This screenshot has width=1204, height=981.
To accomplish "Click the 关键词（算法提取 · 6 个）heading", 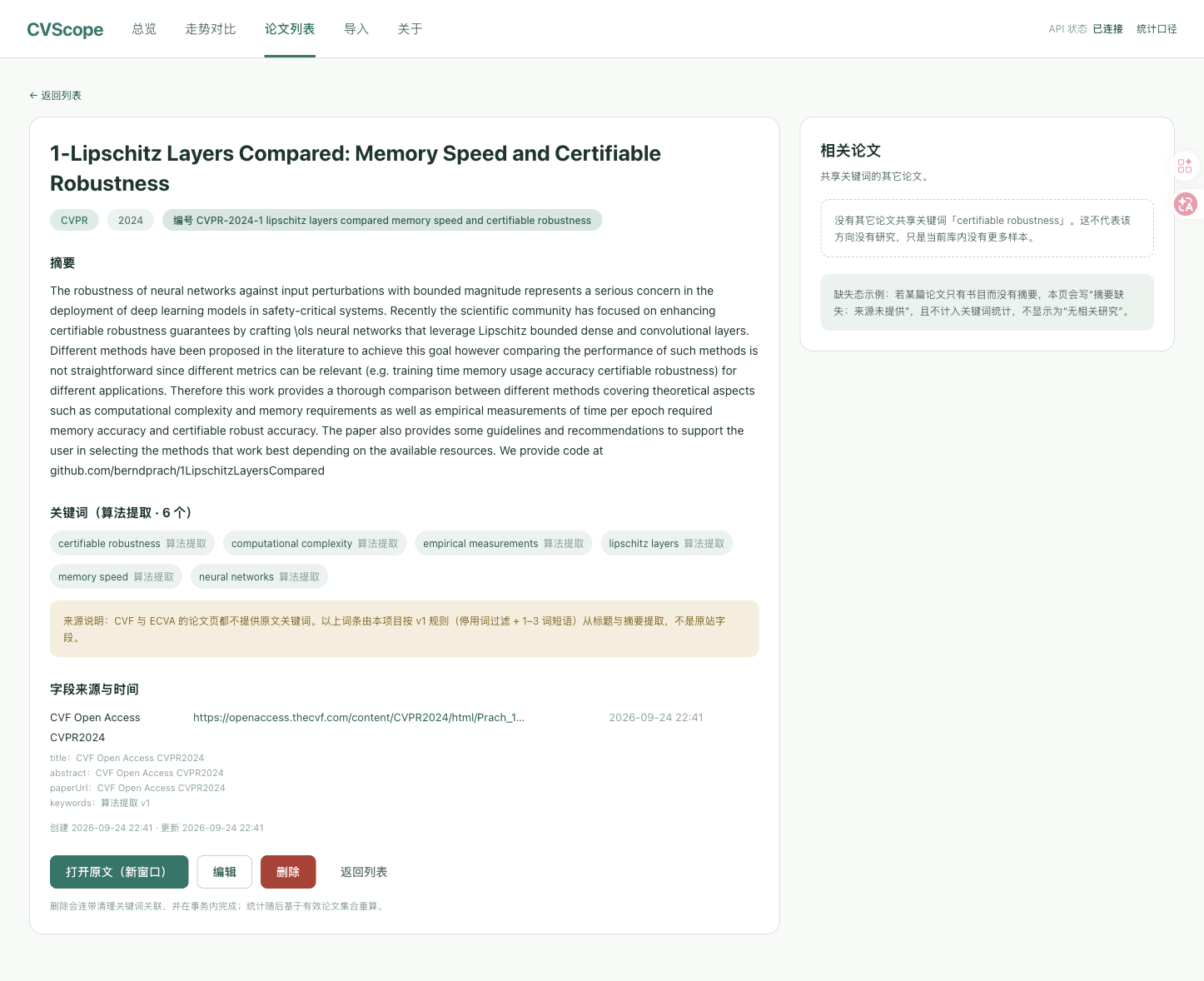I will (121, 513).
